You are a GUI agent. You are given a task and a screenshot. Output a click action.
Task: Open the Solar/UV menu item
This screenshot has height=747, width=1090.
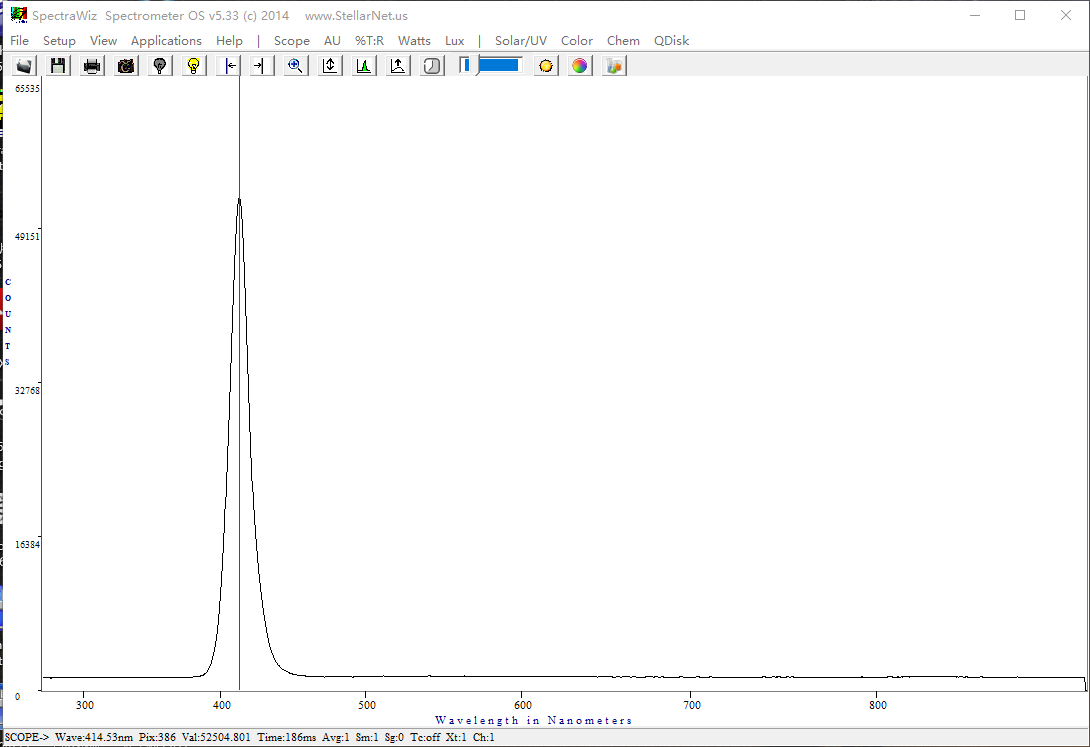tap(520, 41)
